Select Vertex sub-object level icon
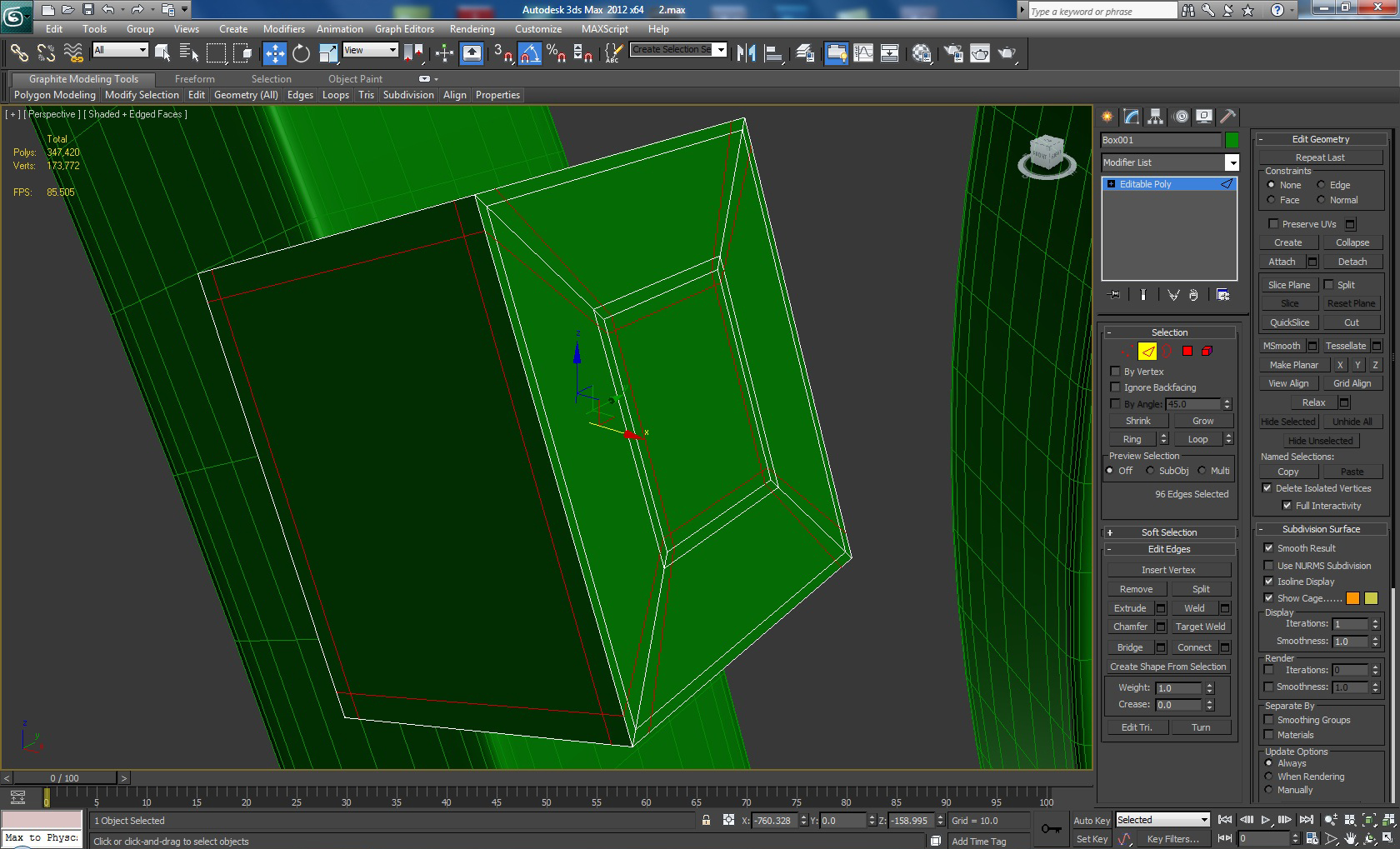Image resolution: width=1400 pixels, height=849 pixels. coord(1127,351)
